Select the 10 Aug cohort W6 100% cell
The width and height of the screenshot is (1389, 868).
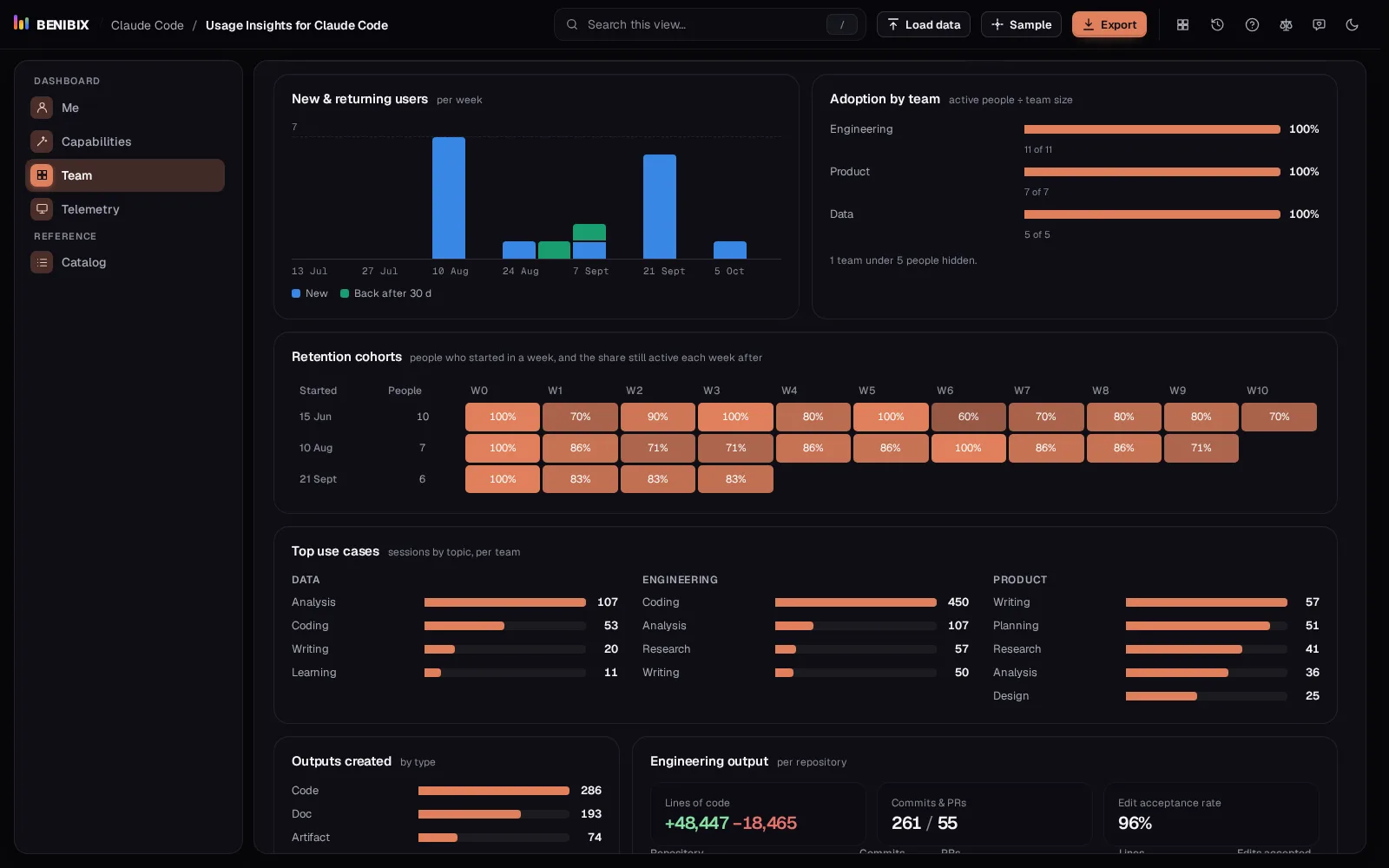(968, 448)
